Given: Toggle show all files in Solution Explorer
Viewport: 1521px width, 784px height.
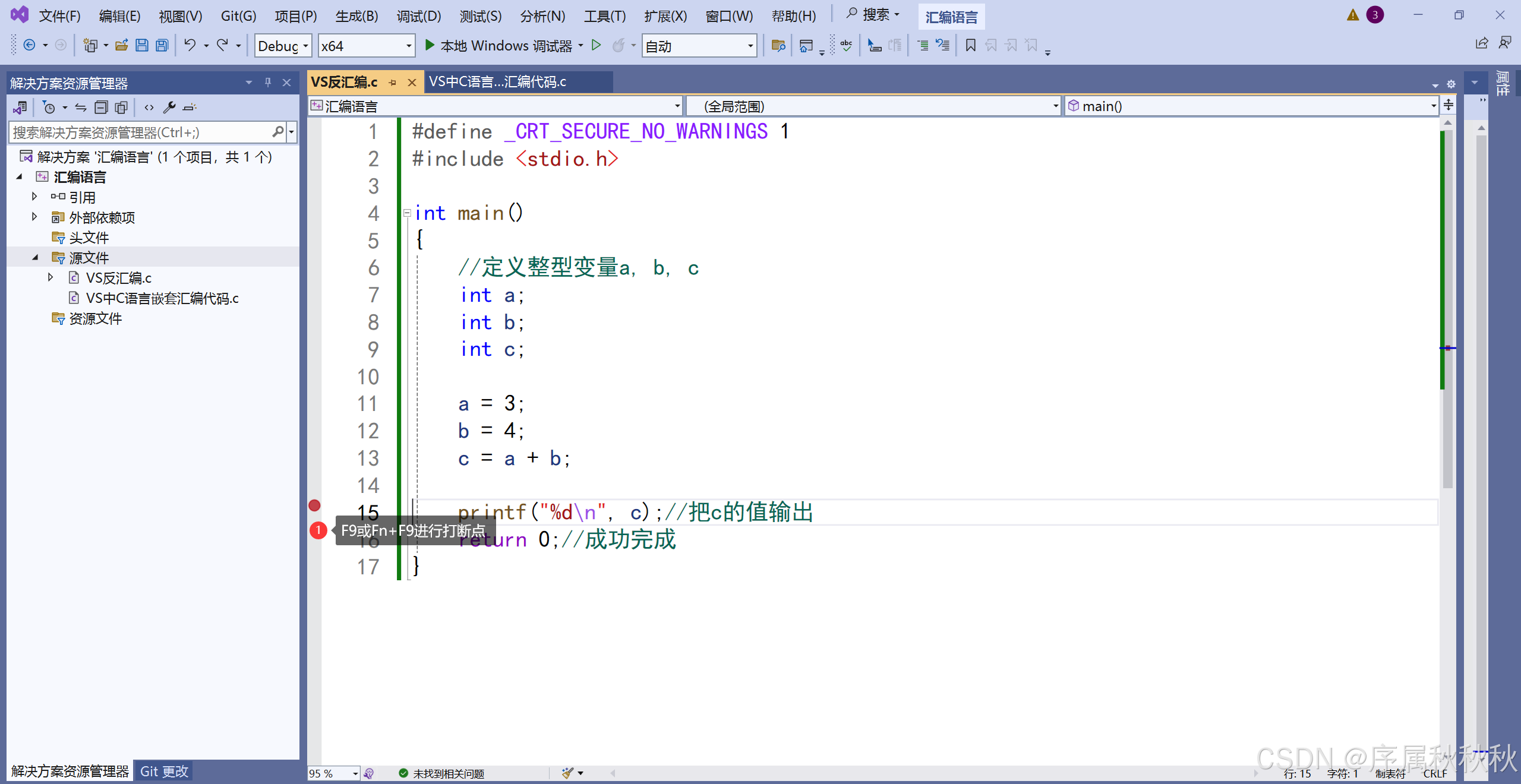Looking at the screenshot, I should (121, 108).
